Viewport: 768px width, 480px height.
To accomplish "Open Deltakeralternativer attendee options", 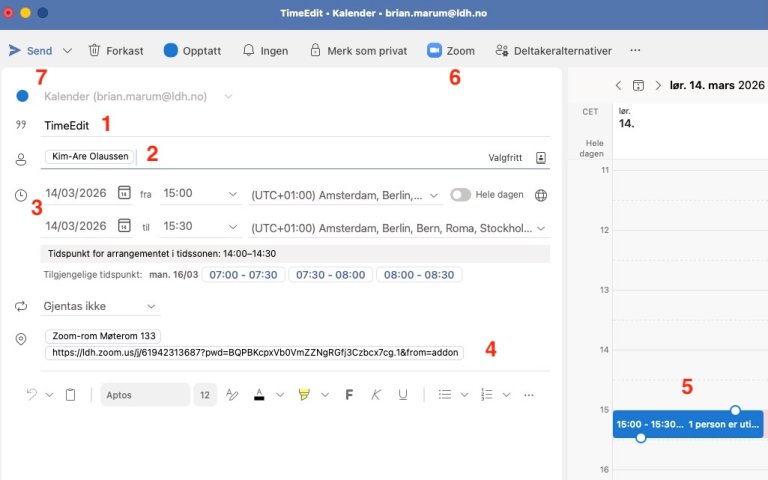I will coord(553,50).
